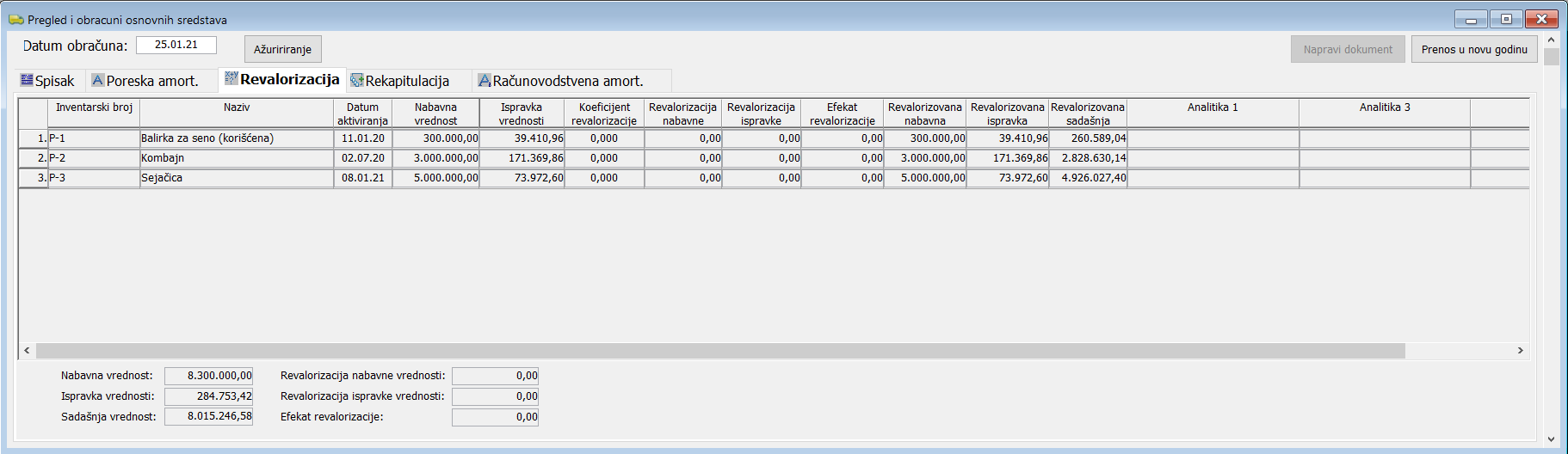Click the Nabavna vrednost total field
The height and width of the screenshot is (454, 1568).
point(208,376)
